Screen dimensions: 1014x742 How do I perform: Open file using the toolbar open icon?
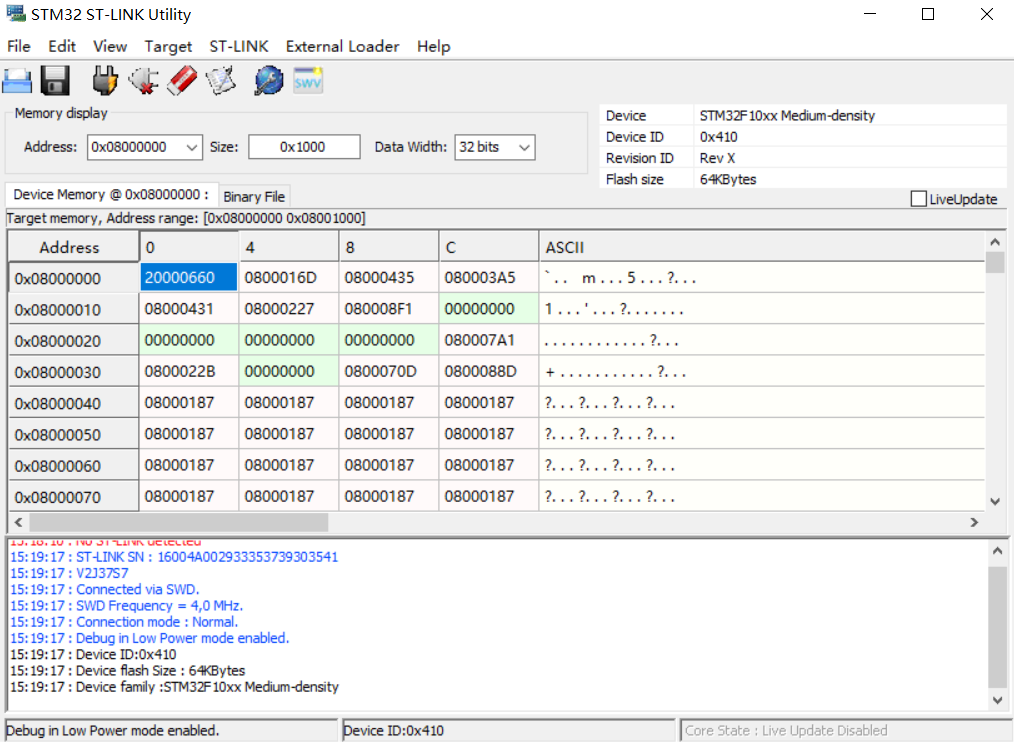click(17, 81)
